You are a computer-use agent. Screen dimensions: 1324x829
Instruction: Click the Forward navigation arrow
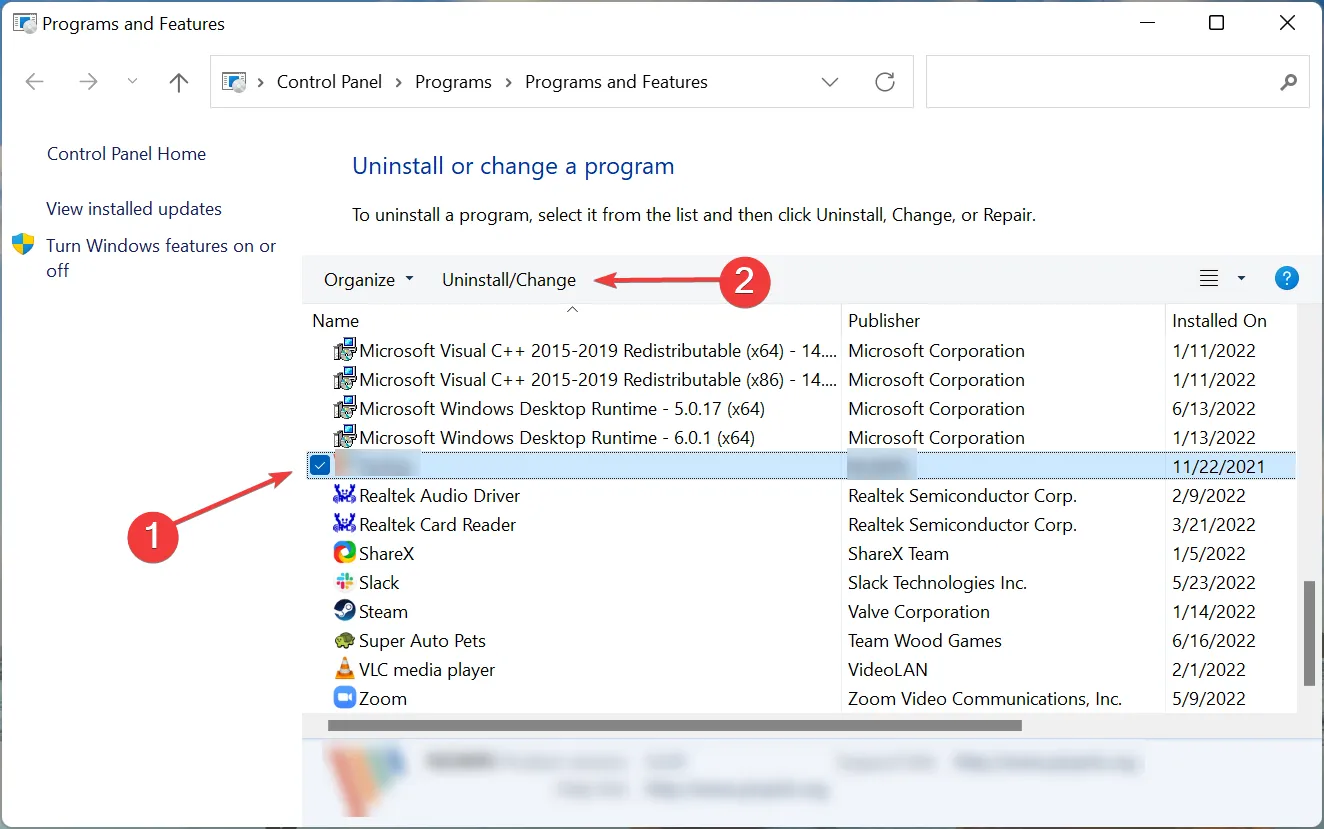(x=89, y=82)
